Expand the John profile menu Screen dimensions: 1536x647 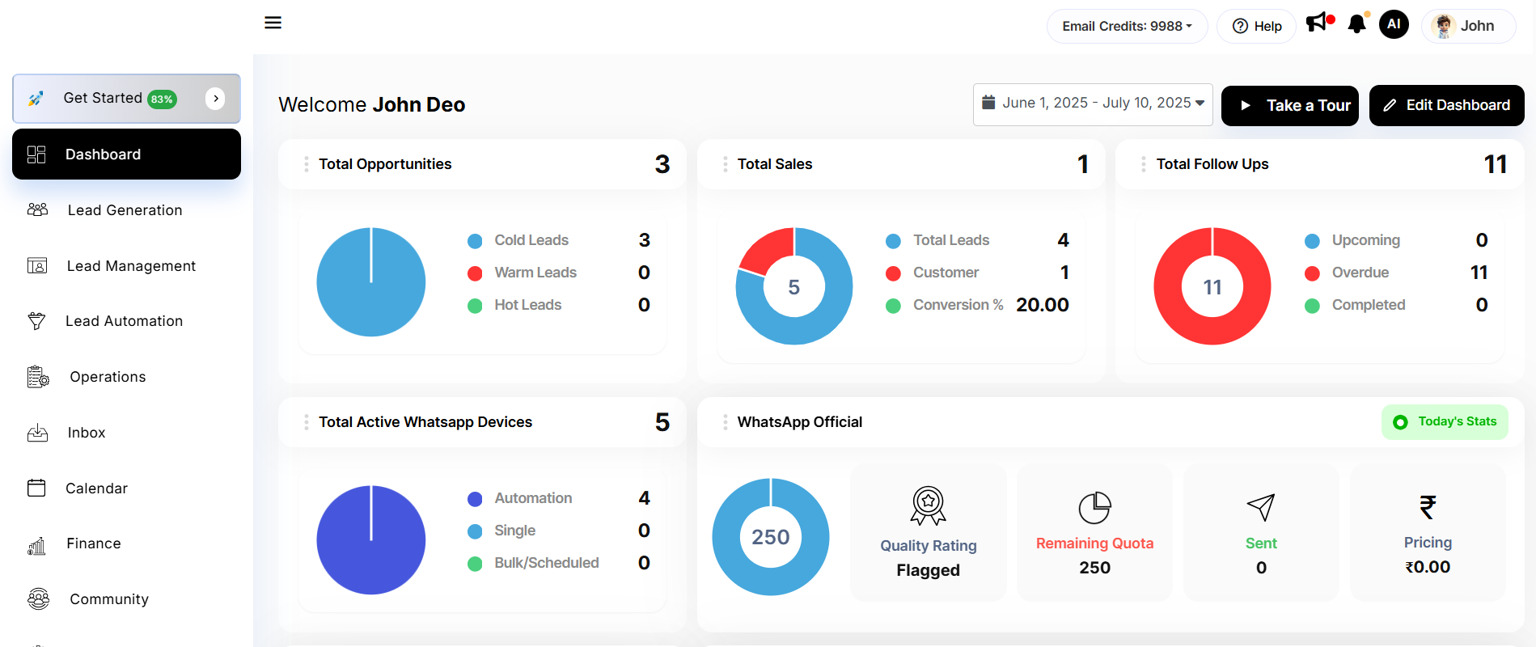coord(1468,26)
